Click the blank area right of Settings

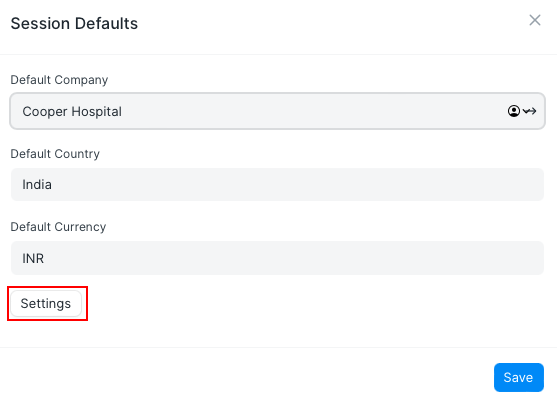(316, 304)
